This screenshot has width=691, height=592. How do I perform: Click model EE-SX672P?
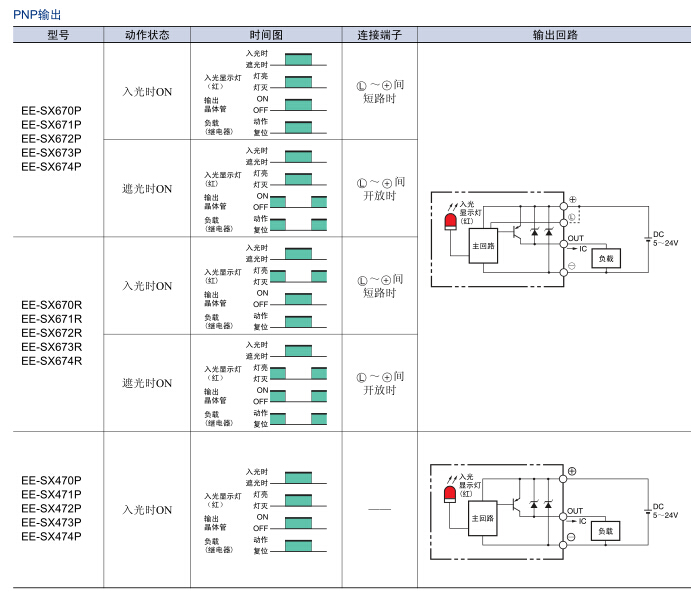[52, 138]
